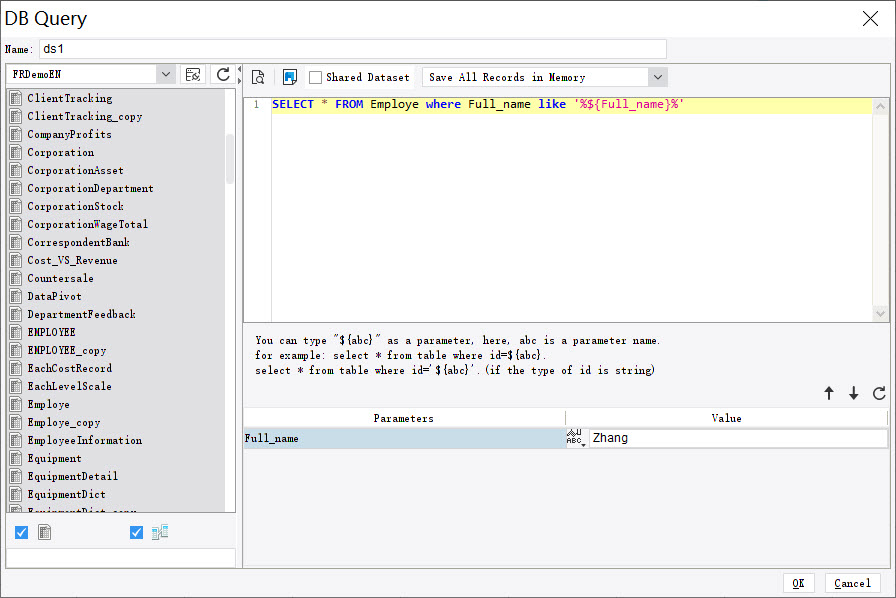This screenshot has height=598, width=896.
Task: Select the CorporationStock table
Action: (75, 206)
